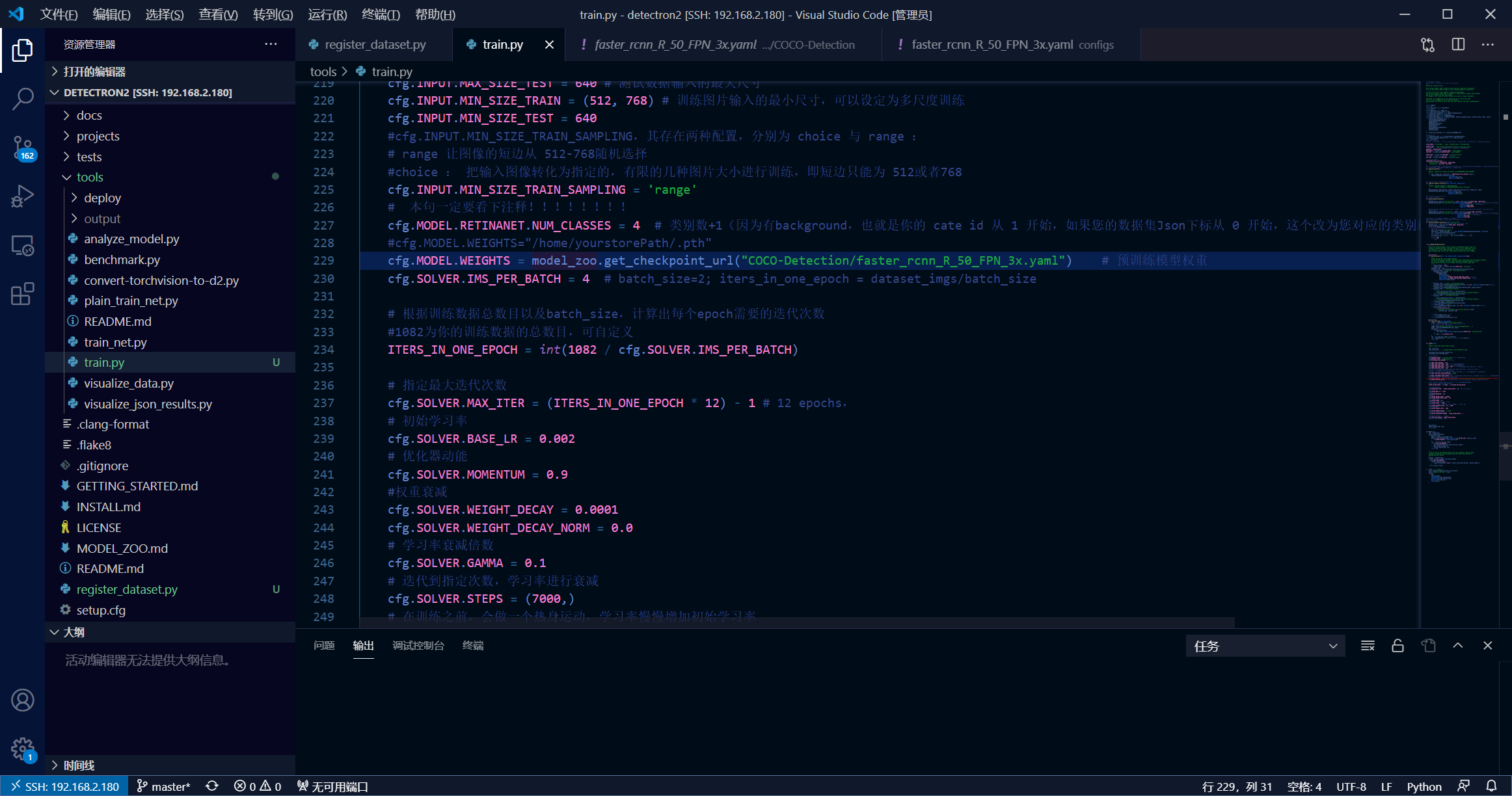Open the Remote Explorer view
The height and width of the screenshot is (796, 1512).
(x=23, y=245)
